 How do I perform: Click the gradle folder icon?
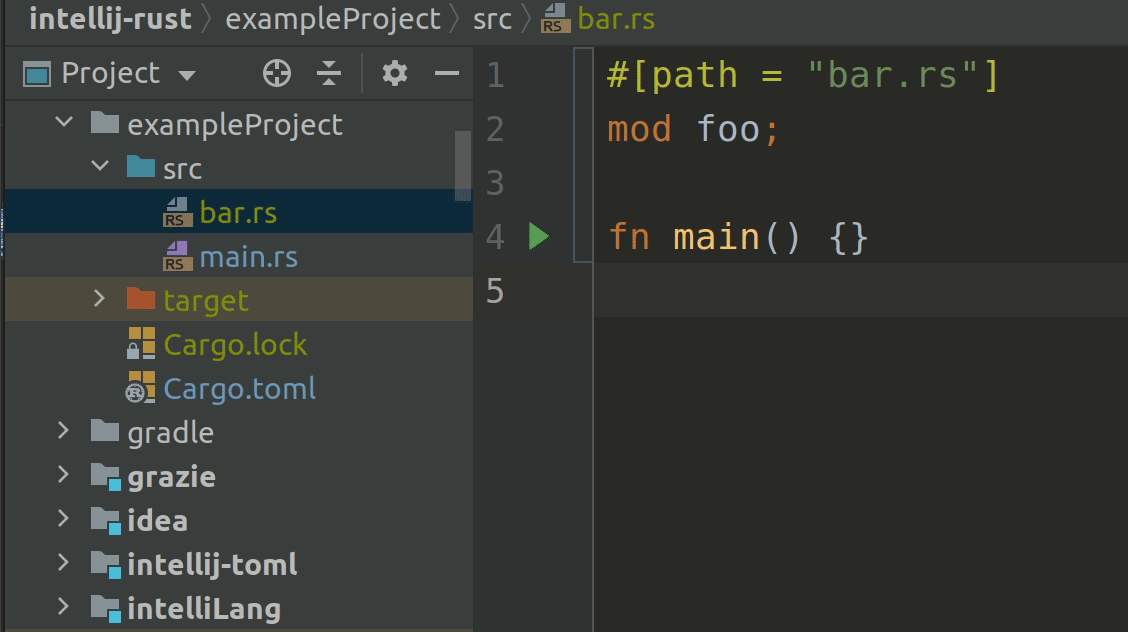pyautogui.click(x=105, y=431)
